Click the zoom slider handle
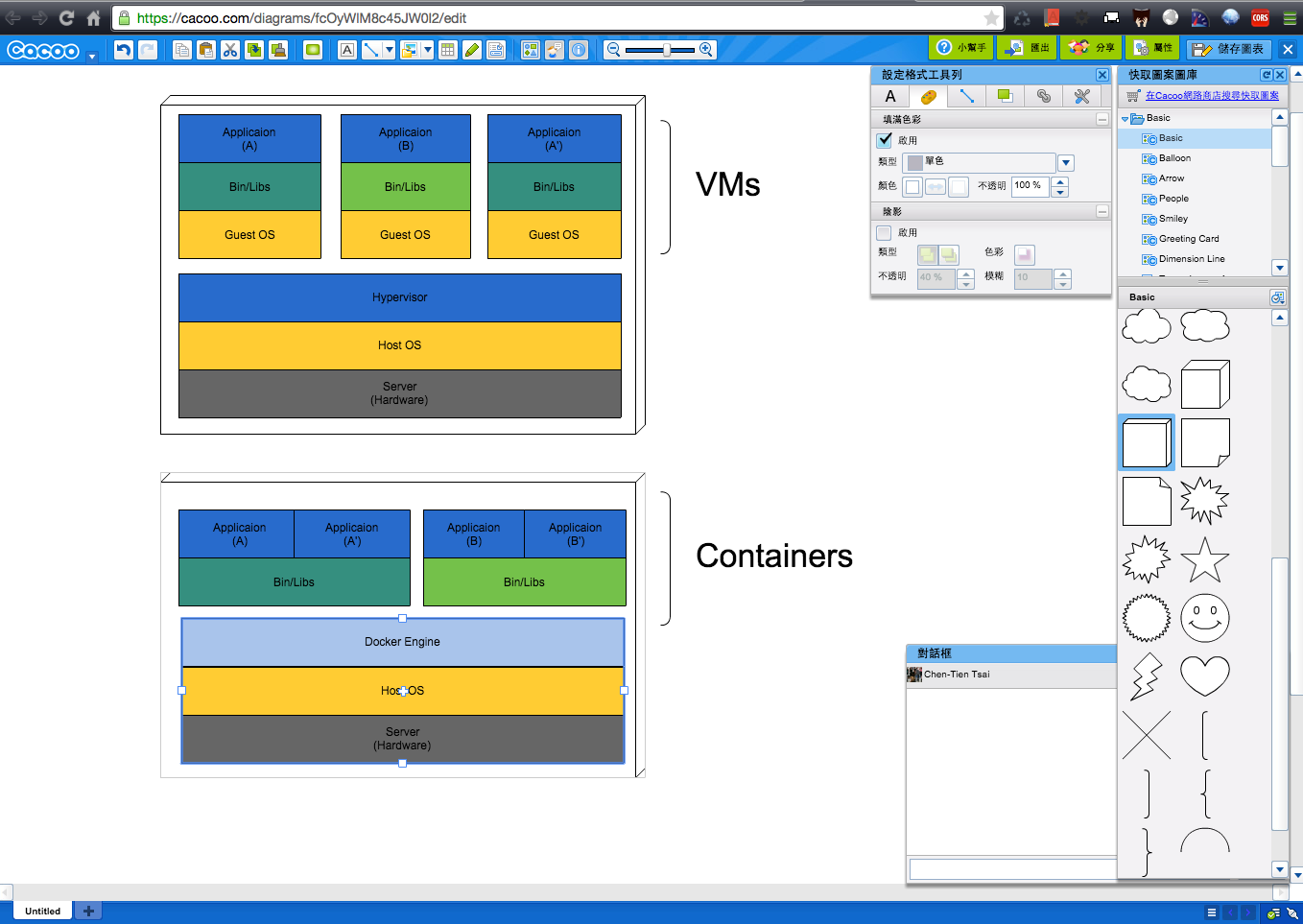Viewport: 1303px width, 924px height. point(667,50)
